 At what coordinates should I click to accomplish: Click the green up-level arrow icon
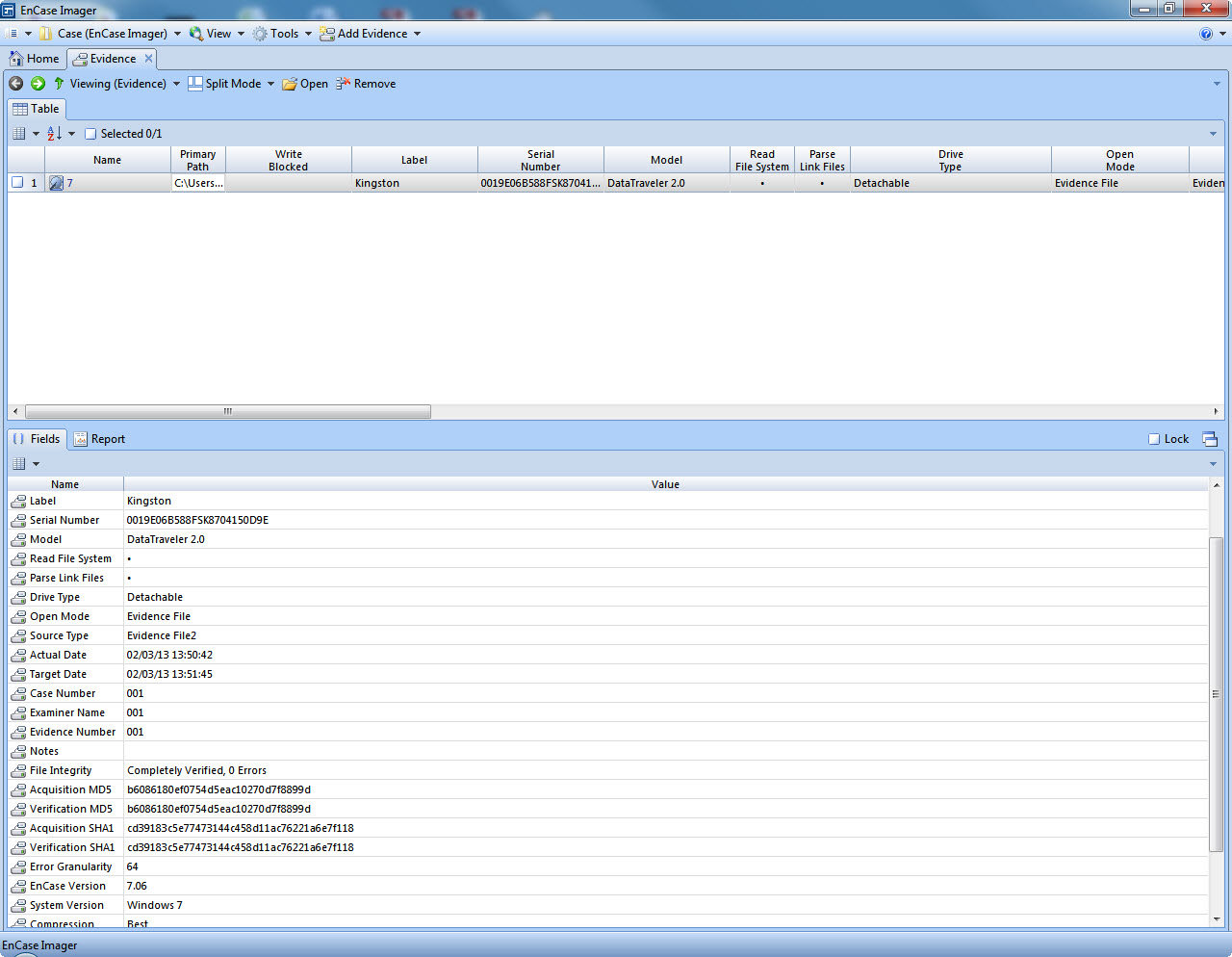click(59, 84)
